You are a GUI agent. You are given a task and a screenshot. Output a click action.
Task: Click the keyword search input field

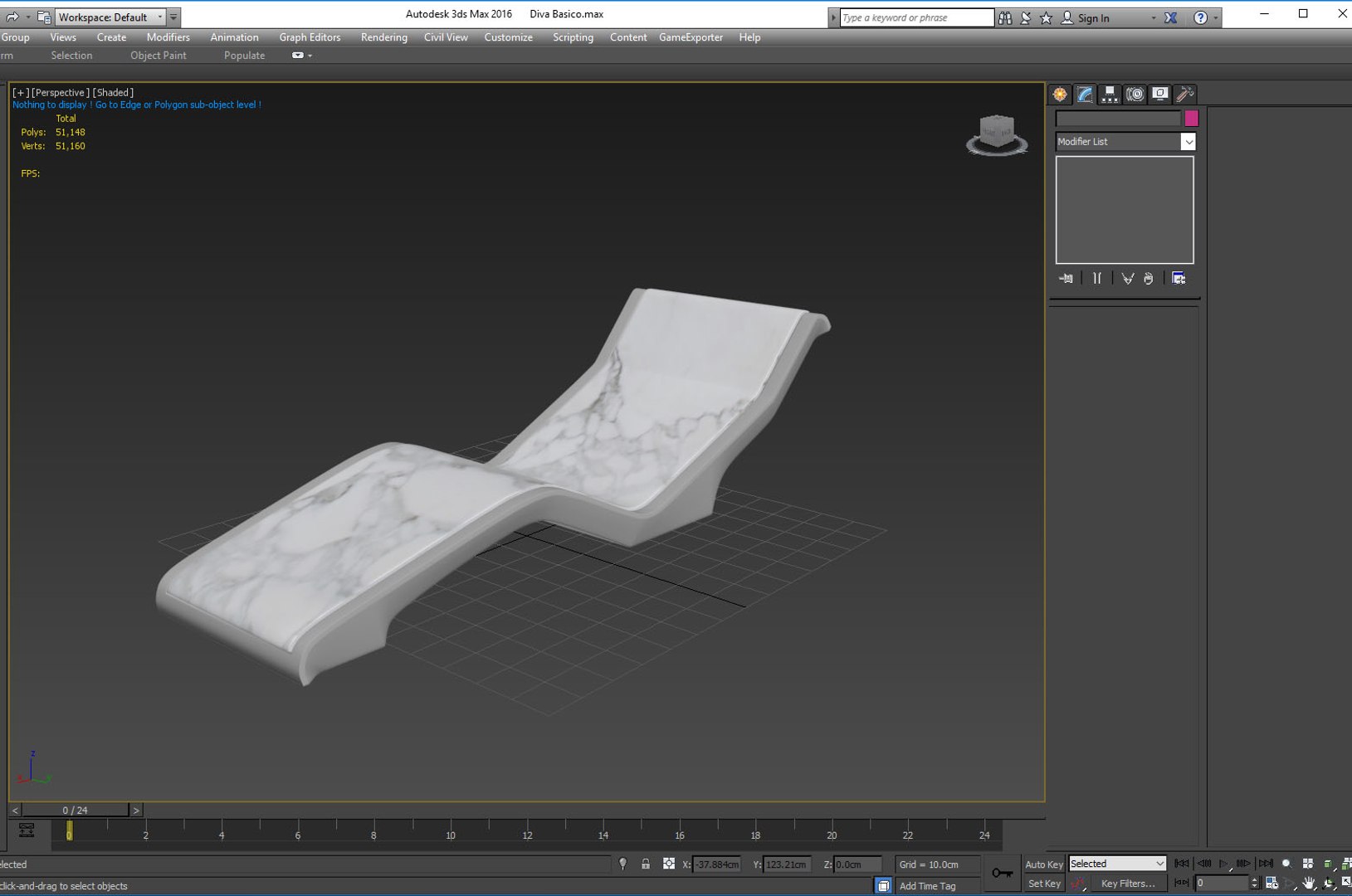pos(915,17)
